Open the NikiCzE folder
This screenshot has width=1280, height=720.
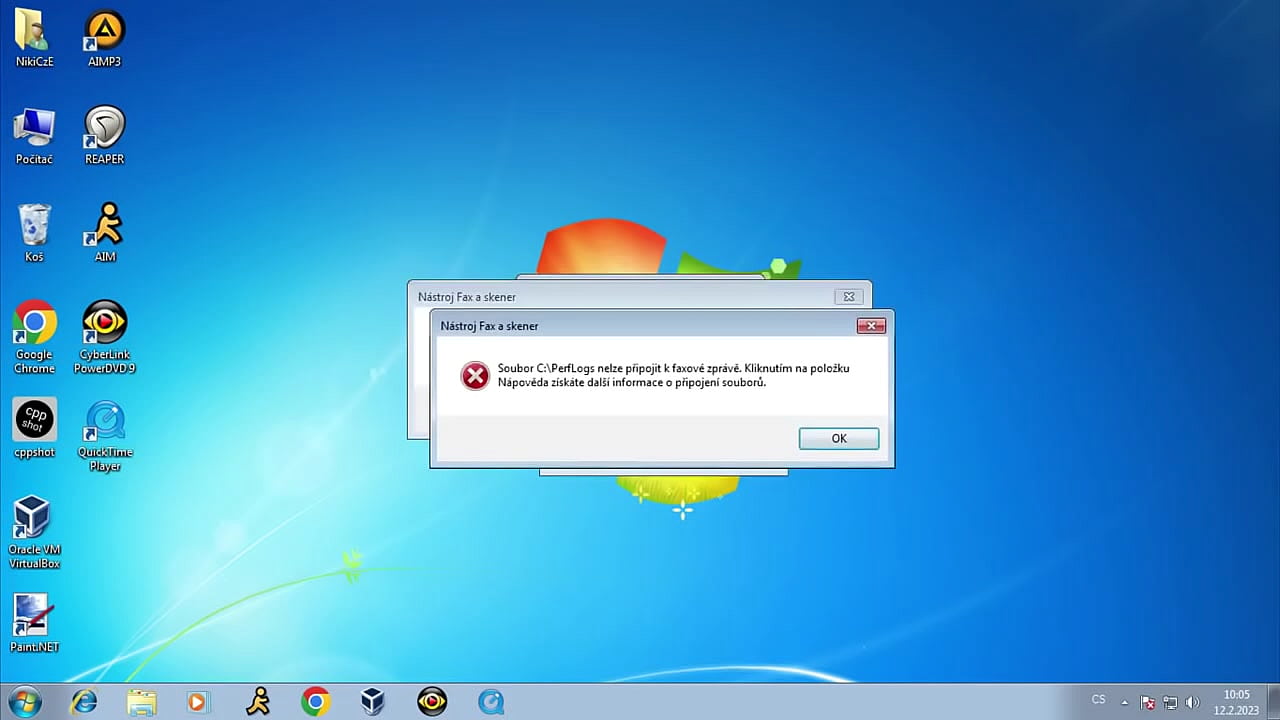[x=33, y=33]
